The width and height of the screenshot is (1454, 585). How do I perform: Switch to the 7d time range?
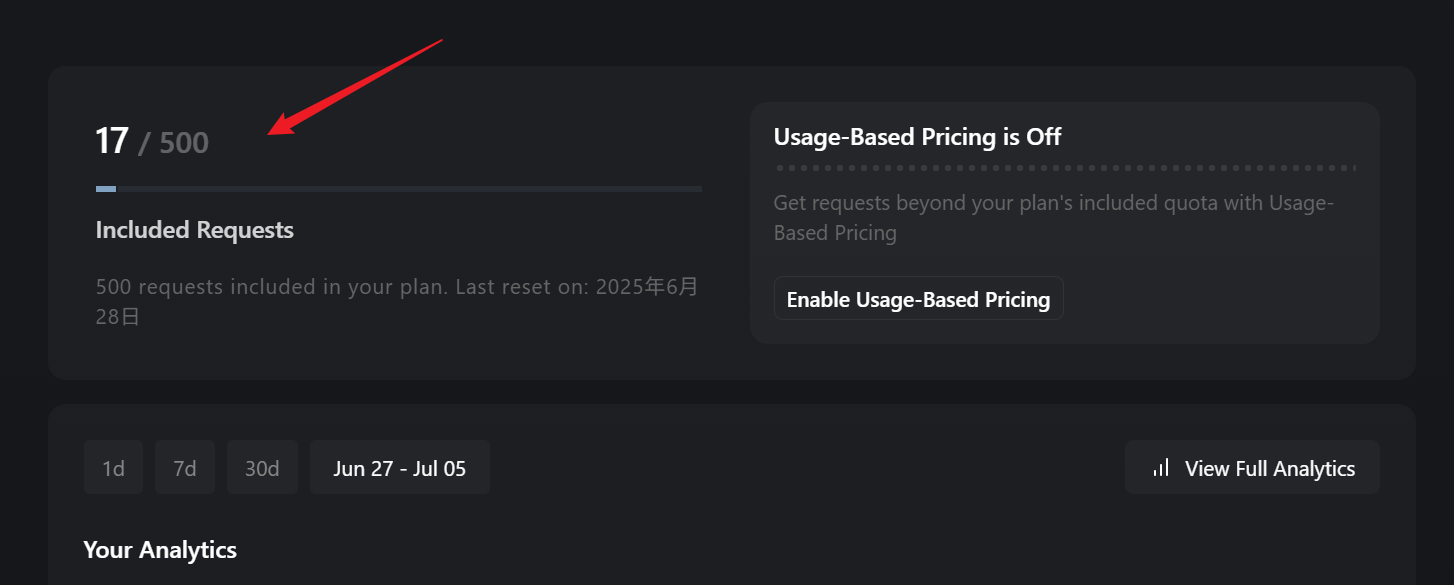pyautogui.click(x=184, y=467)
